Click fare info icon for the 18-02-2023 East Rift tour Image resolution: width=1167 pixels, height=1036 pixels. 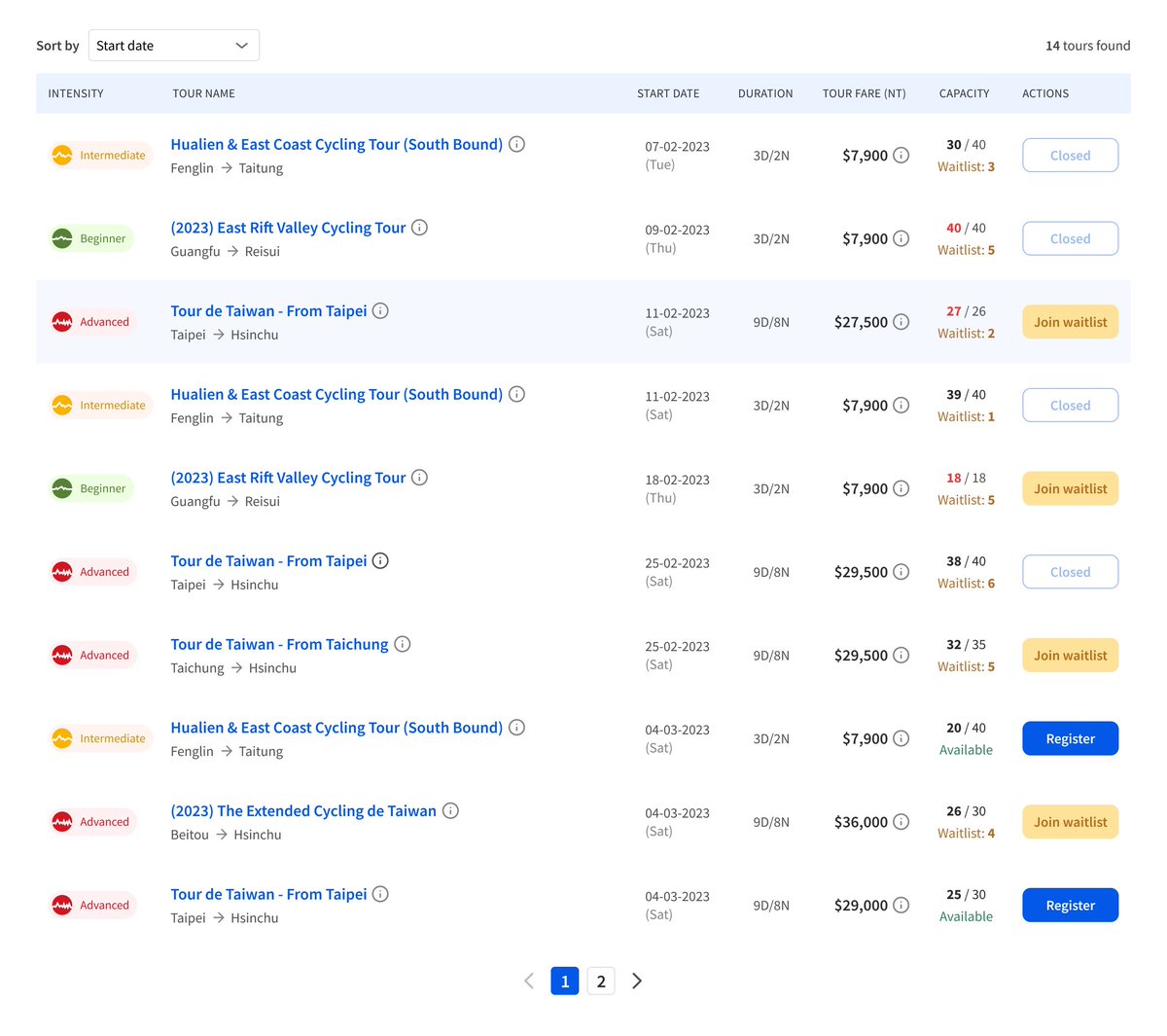(x=902, y=488)
